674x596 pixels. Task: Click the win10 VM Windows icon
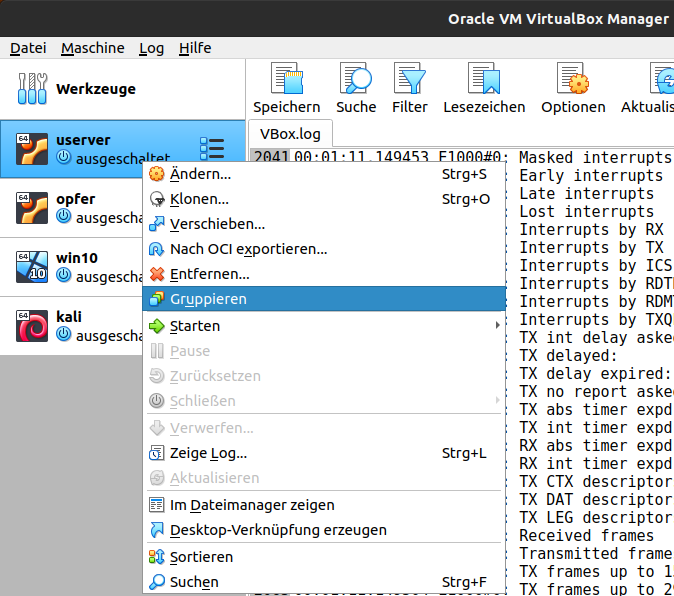coord(32,267)
